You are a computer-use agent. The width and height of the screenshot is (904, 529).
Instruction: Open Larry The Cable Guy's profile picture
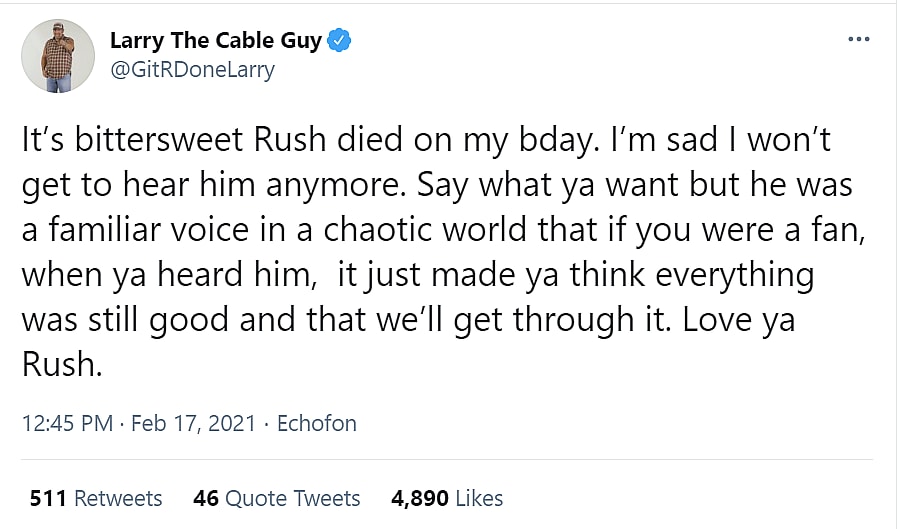click(x=58, y=56)
